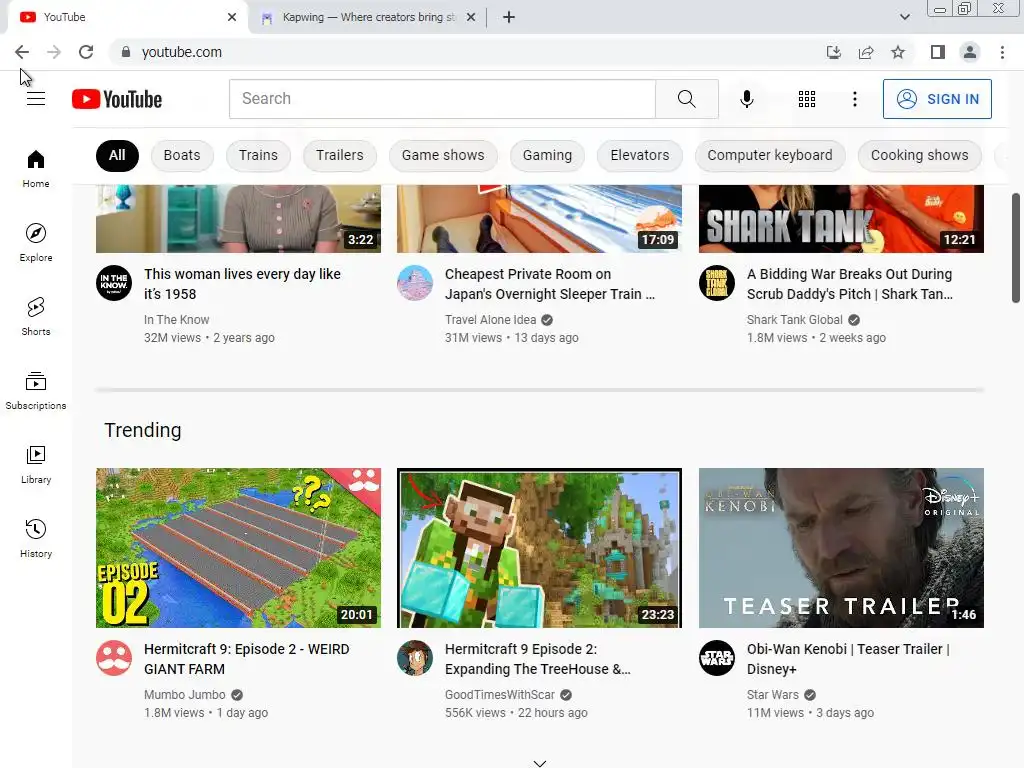
Task: Select the Game shows filter chip
Action: point(443,155)
